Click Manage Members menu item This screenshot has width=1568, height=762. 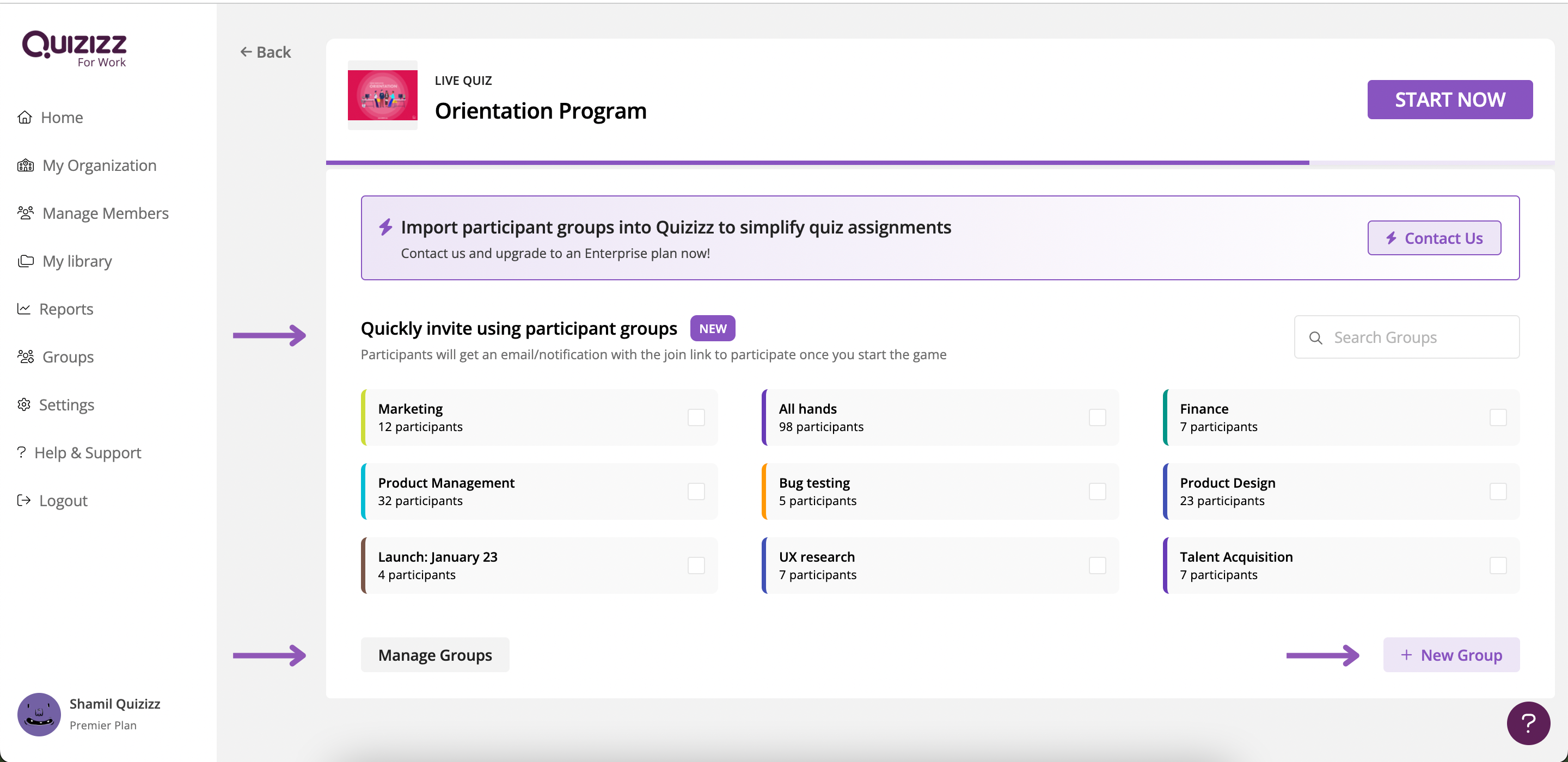(x=105, y=213)
